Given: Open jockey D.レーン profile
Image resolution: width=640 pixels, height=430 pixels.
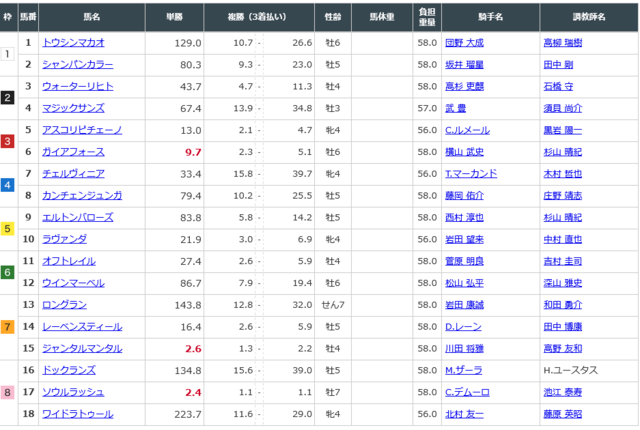Looking at the screenshot, I should click(x=463, y=326).
